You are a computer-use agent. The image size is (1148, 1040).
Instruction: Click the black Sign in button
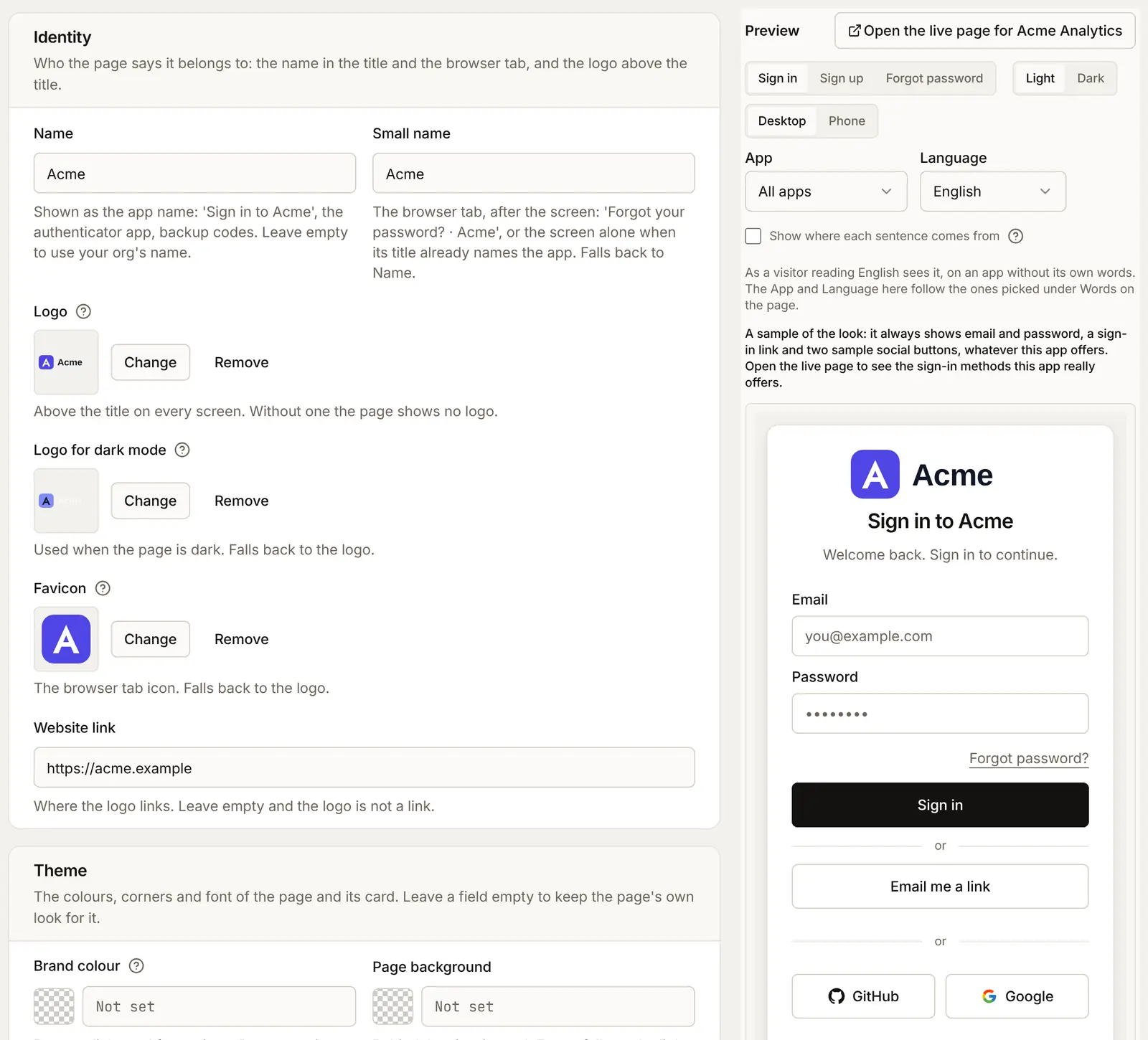(x=940, y=805)
